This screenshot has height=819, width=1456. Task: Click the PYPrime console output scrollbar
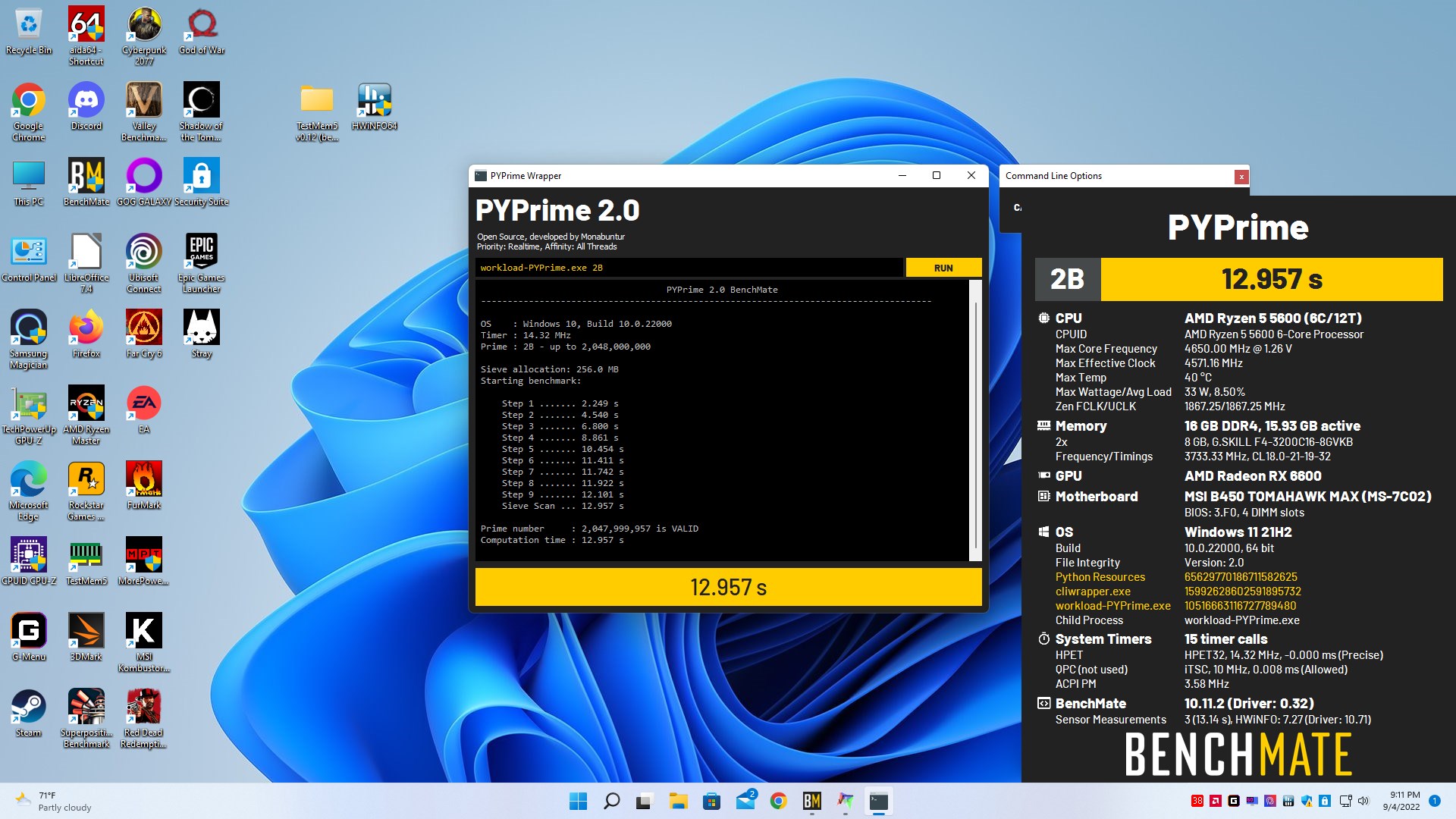pyautogui.click(x=975, y=421)
